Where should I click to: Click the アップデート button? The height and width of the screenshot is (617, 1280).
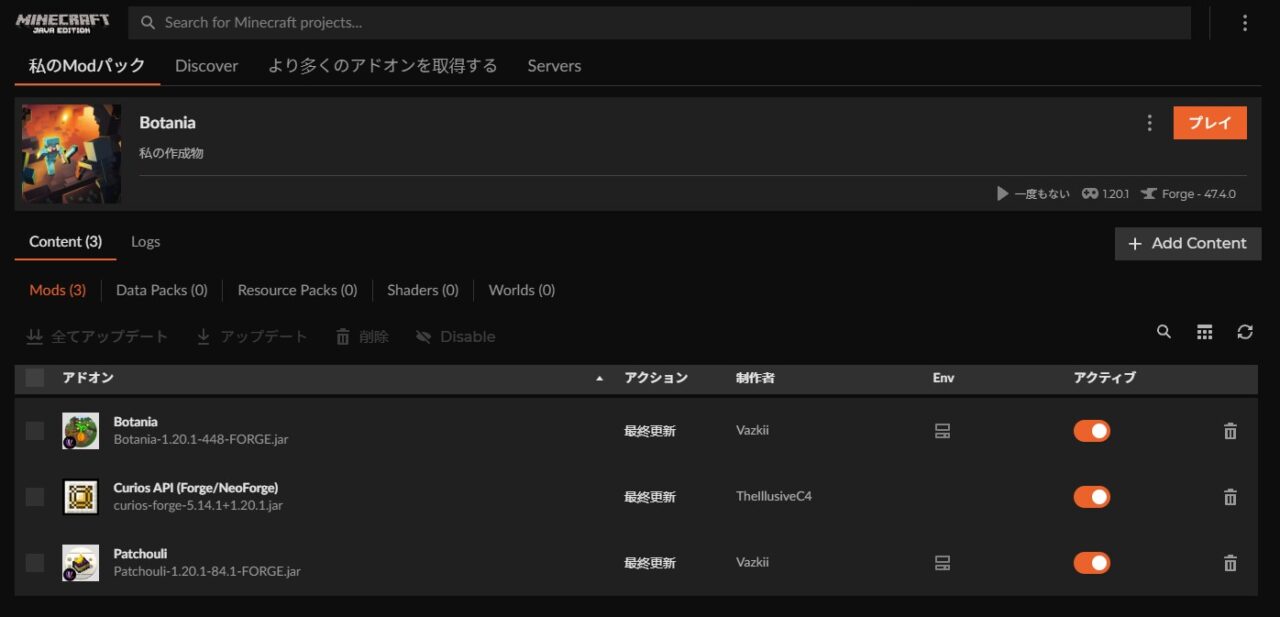252,337
